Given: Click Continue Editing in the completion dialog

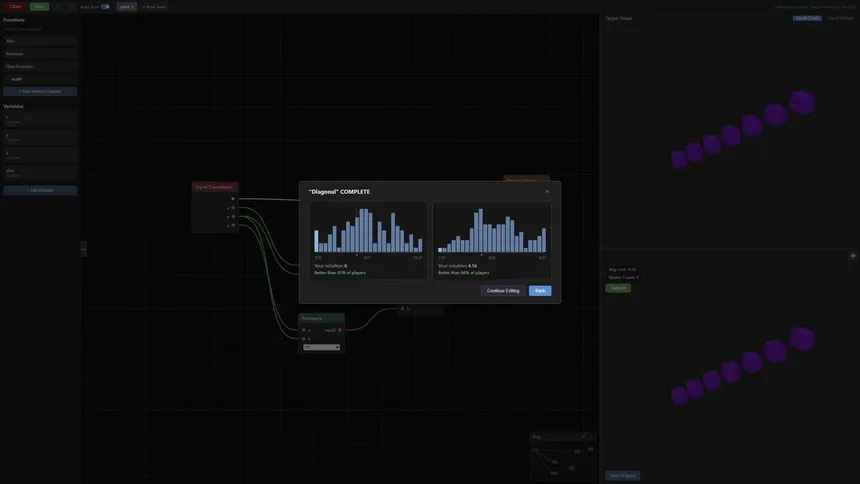Looking at the screenshot, I should tap(502, 290).
